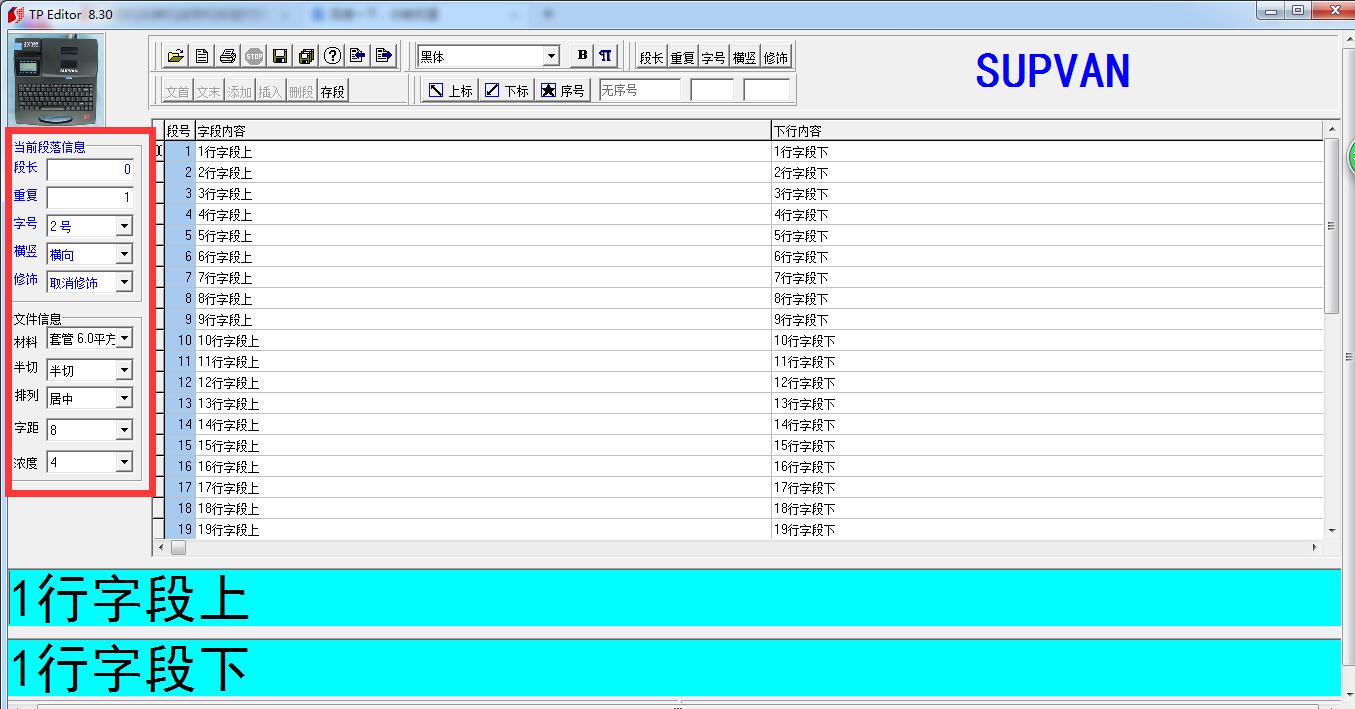Click the STOP icon in toolbar
1355x709 pixels.
point(254,56)
